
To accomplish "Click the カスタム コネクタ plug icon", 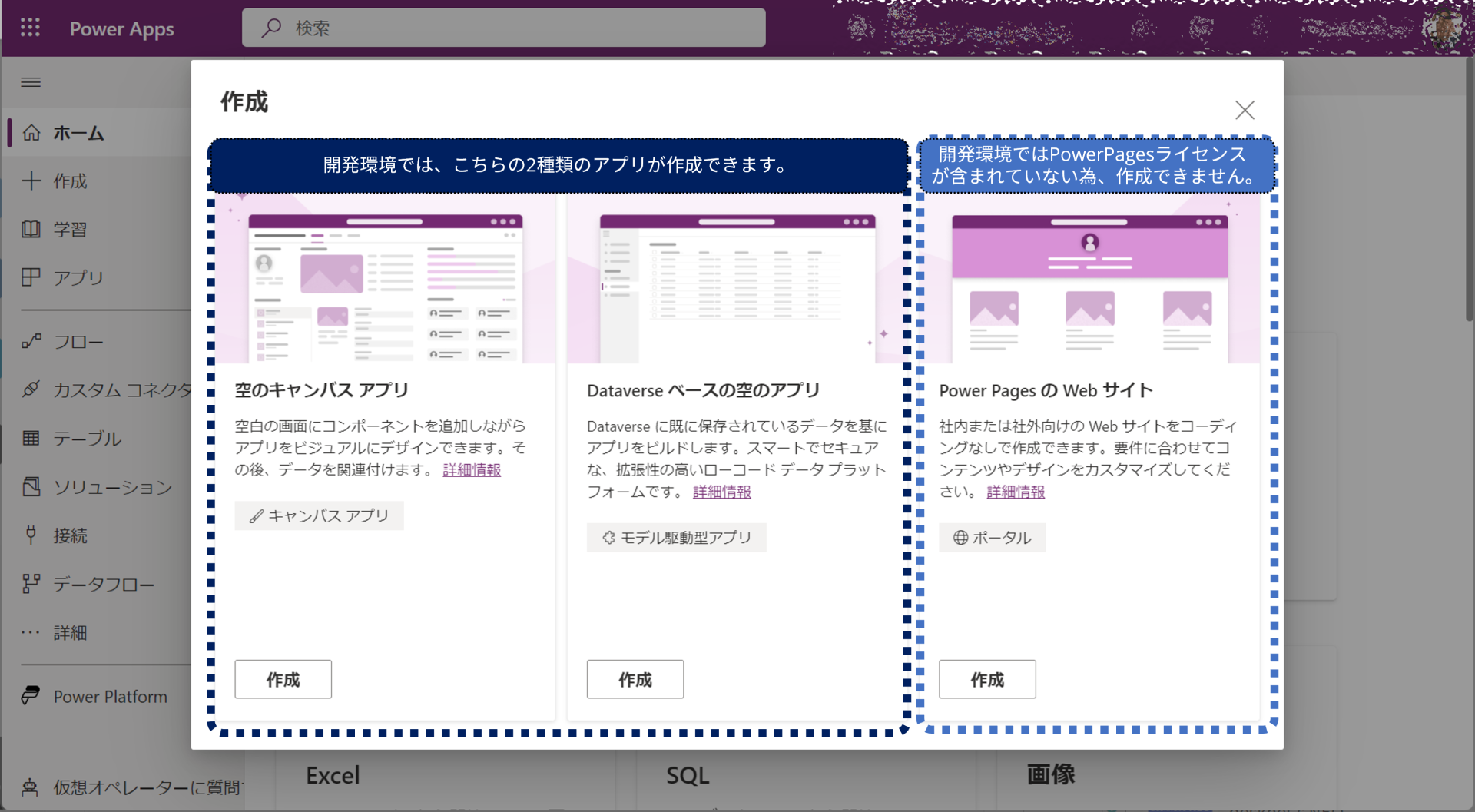I will (x=31, y=389).
